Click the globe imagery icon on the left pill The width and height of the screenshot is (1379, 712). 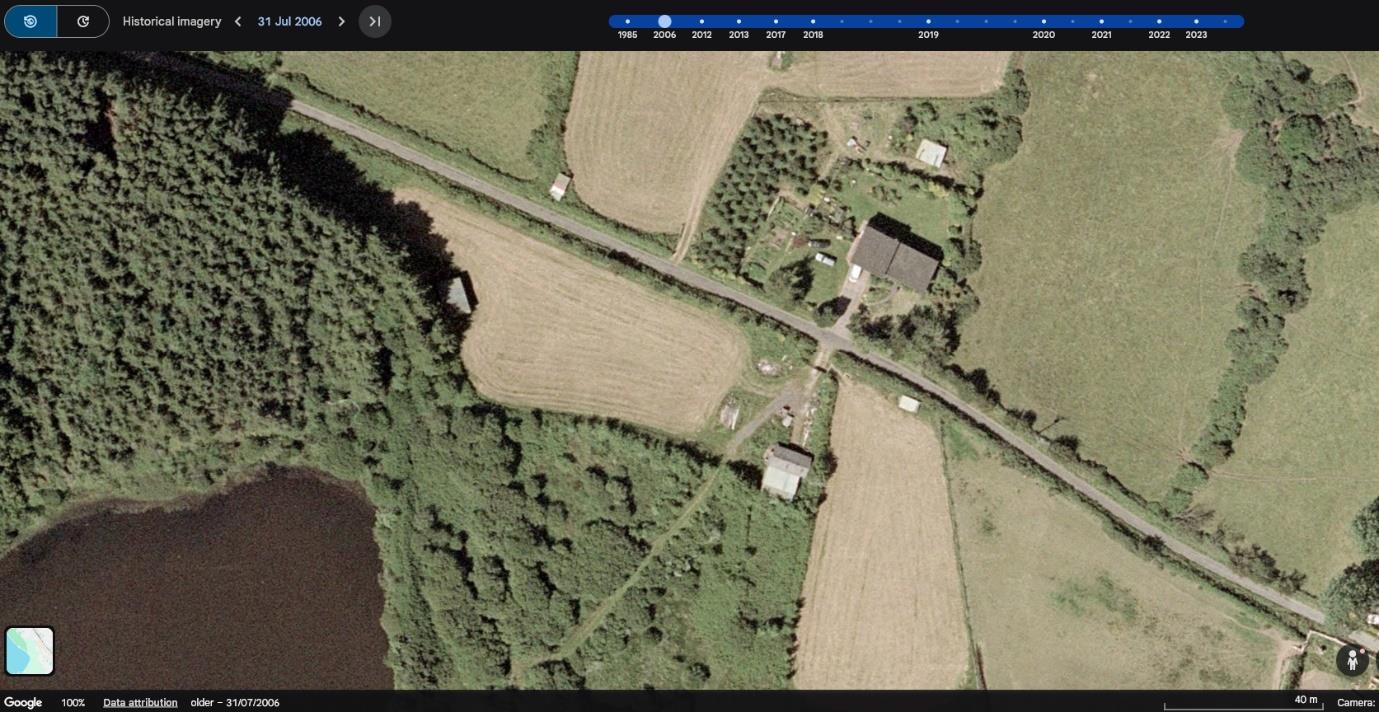(30, 20)
